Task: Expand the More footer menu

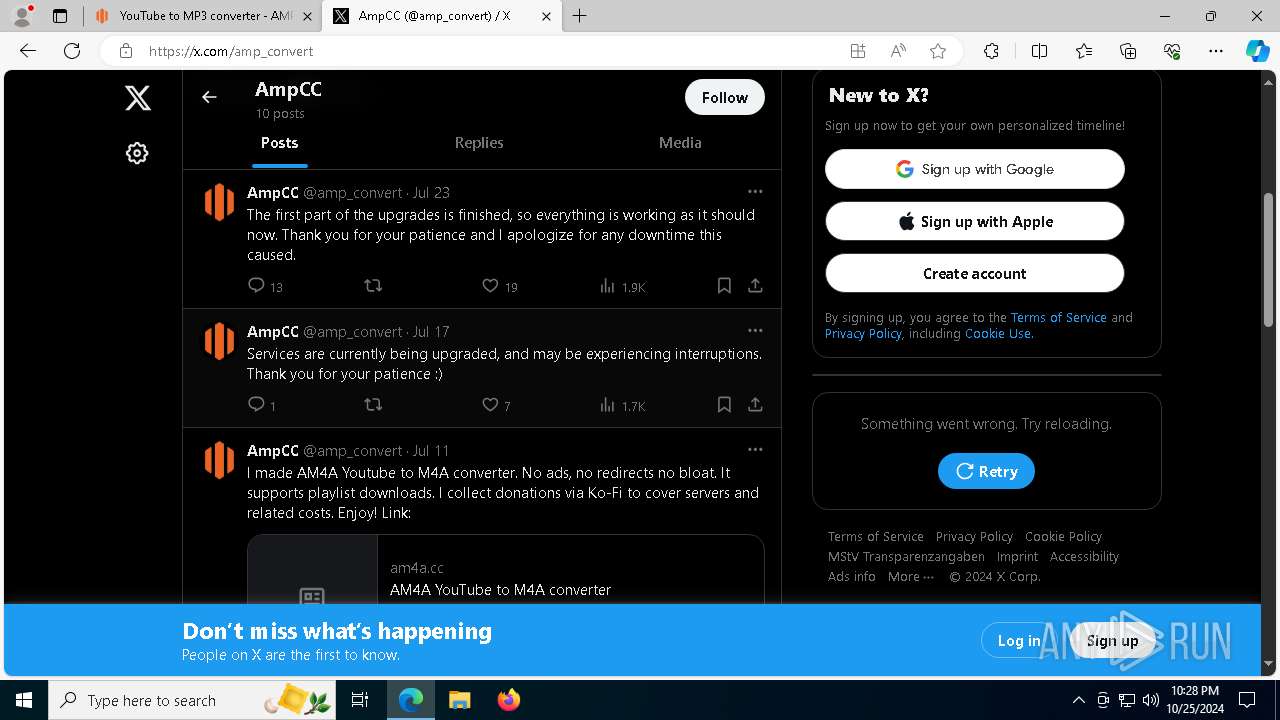Action: [x=911, y=577]
